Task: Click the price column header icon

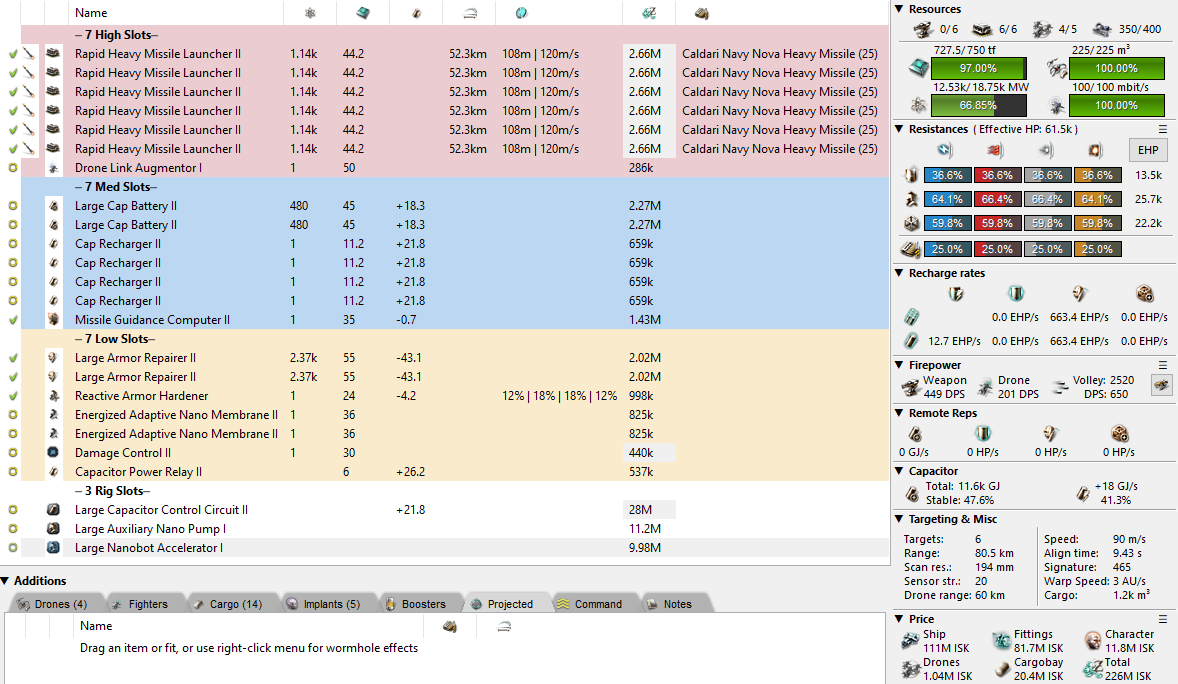Action: coord(648,13)
